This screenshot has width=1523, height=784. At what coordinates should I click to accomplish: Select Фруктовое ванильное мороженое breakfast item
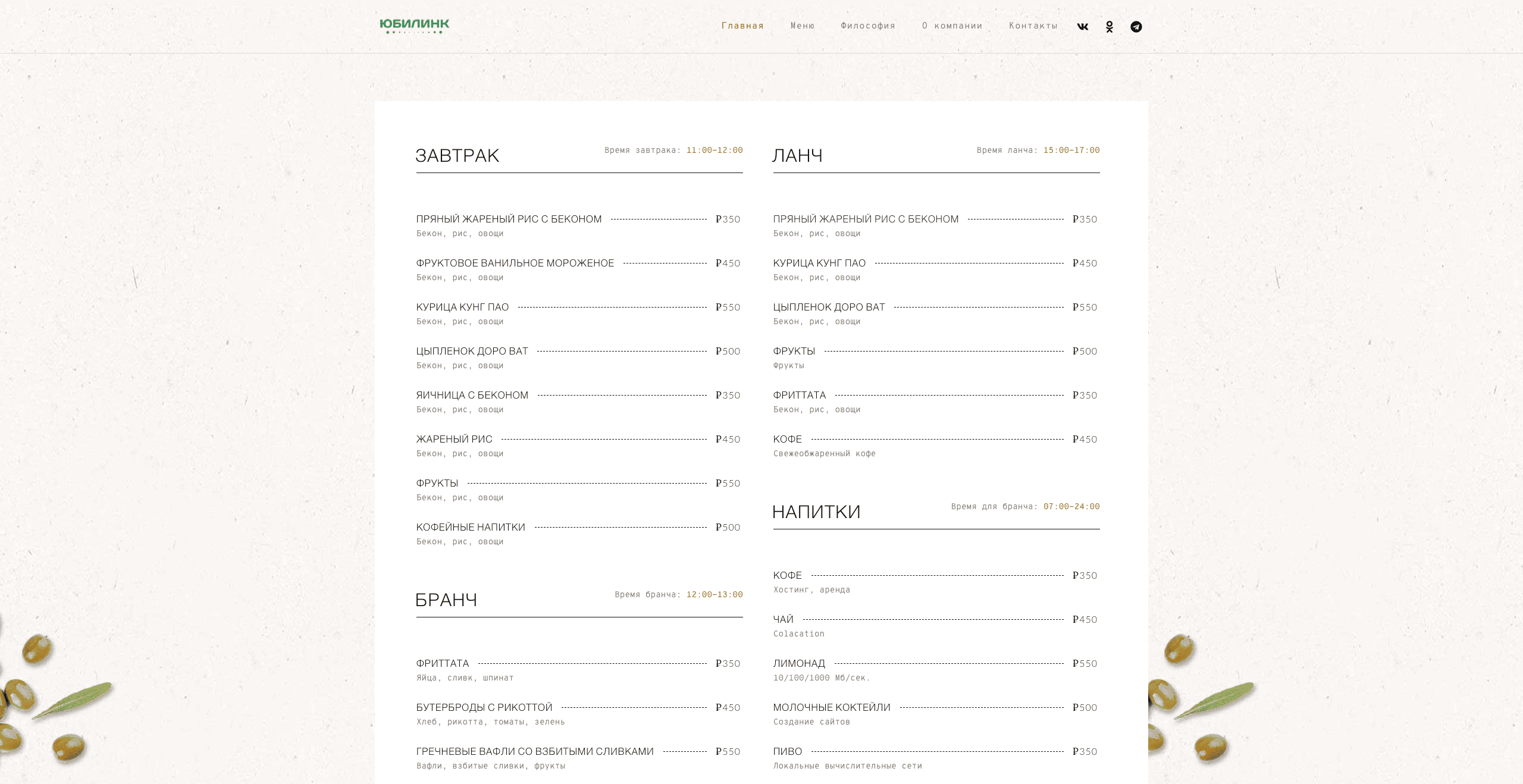pos(515,264)
